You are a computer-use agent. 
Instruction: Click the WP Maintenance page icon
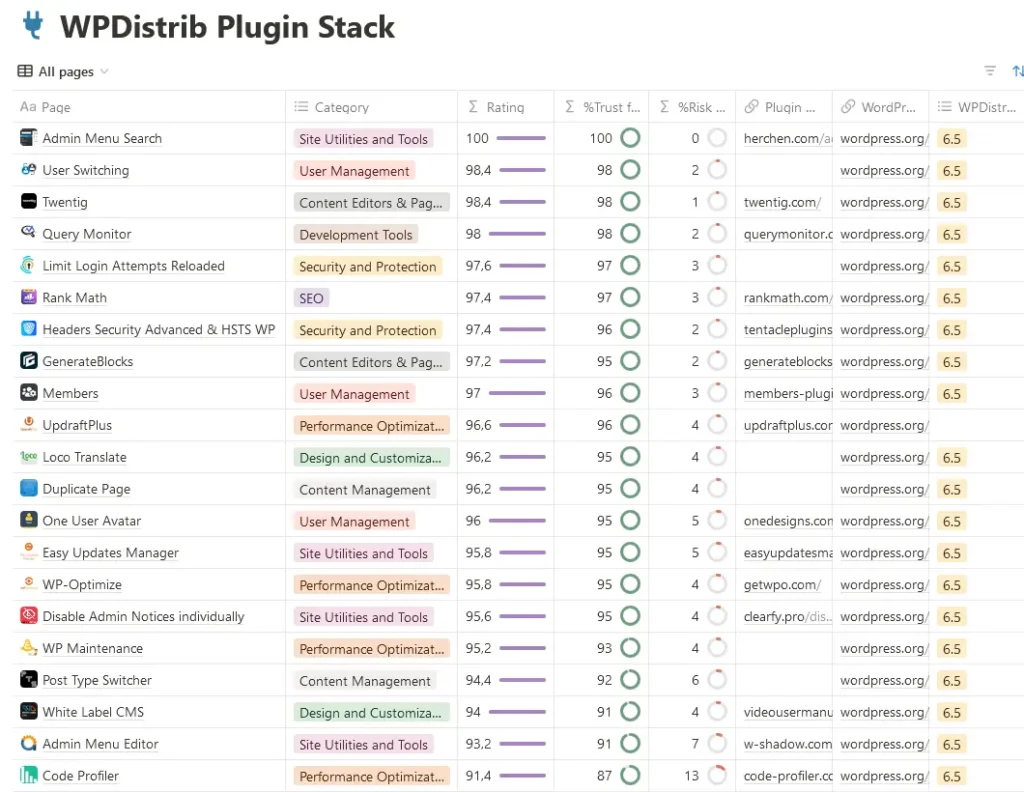[x=29, y=648]
